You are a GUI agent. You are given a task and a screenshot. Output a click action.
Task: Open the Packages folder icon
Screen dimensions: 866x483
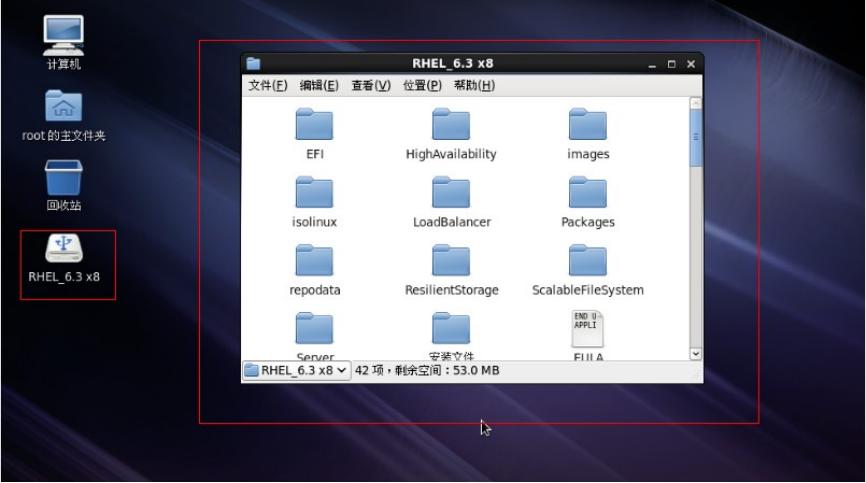point(588,192)
